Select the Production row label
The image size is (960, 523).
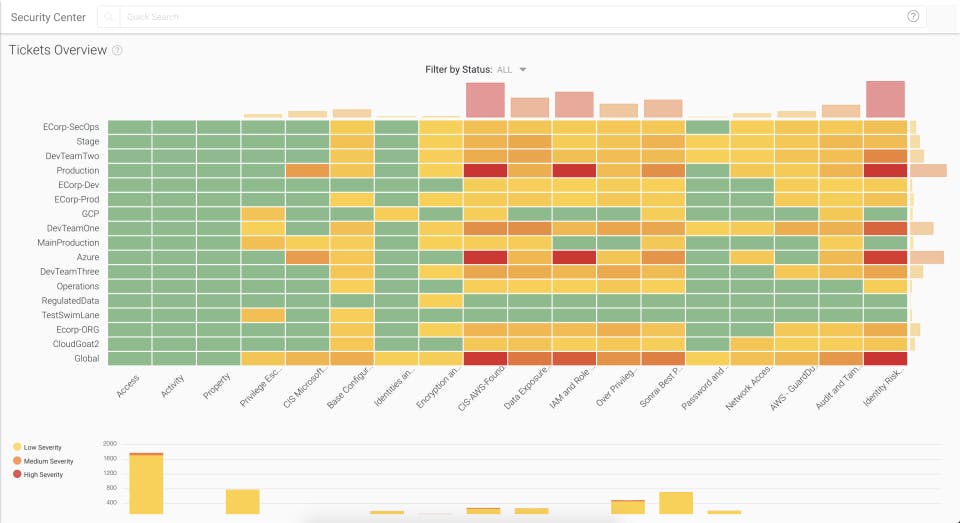click(x=78, y=171)
